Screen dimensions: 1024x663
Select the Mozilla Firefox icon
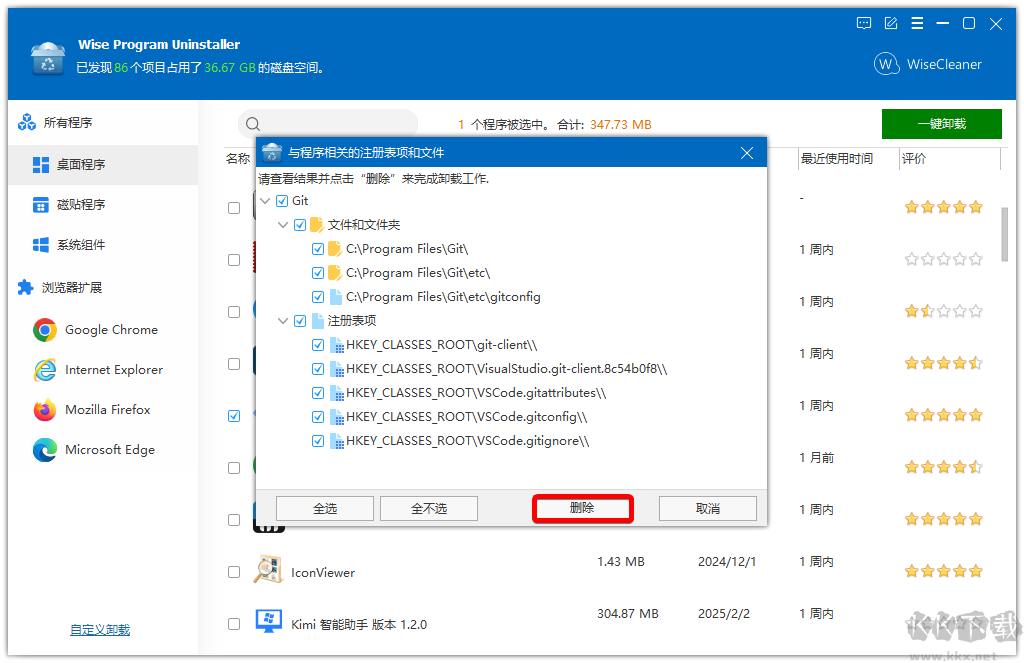point(45,410)
